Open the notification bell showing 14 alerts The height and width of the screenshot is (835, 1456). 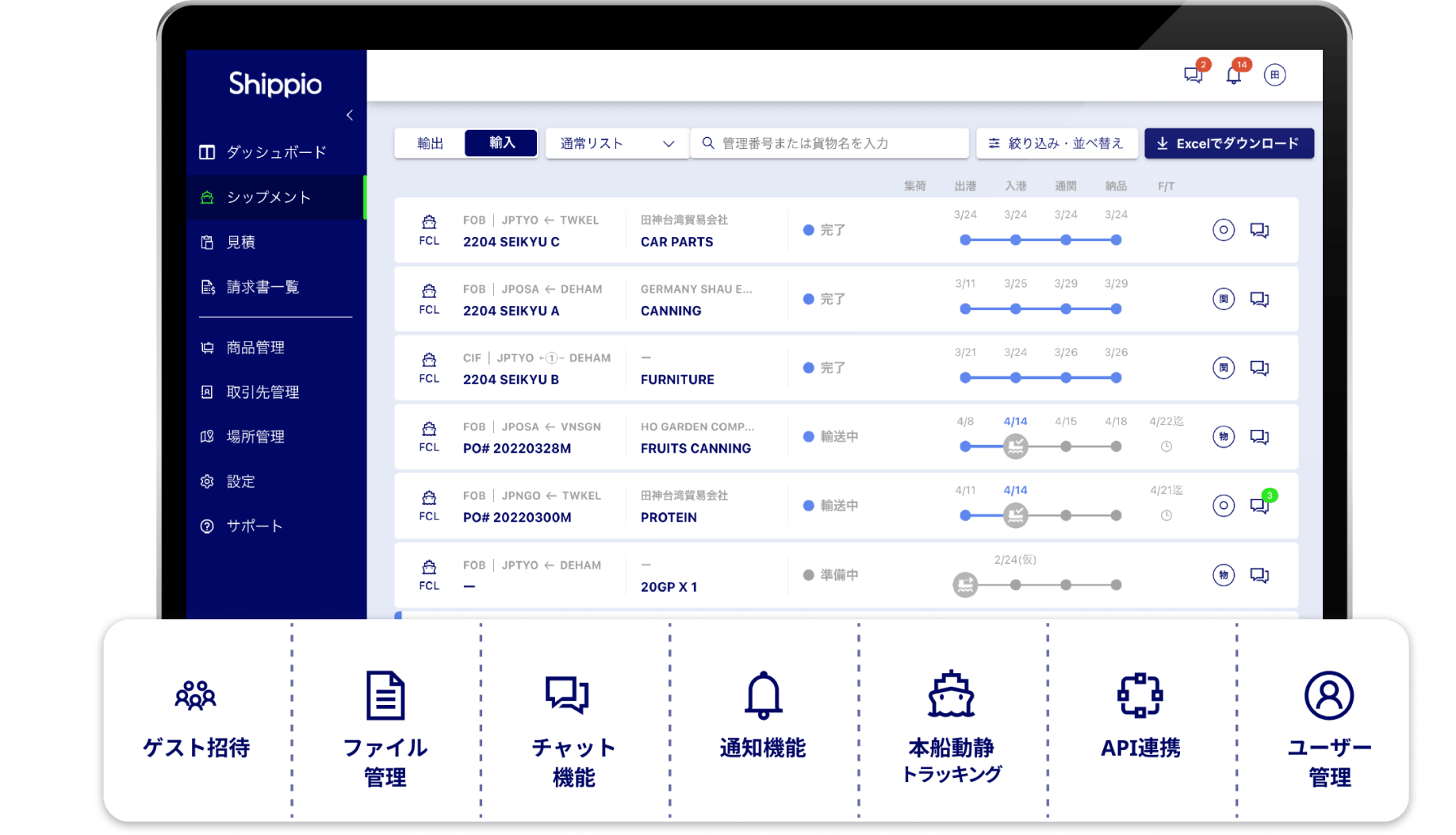1233,74
